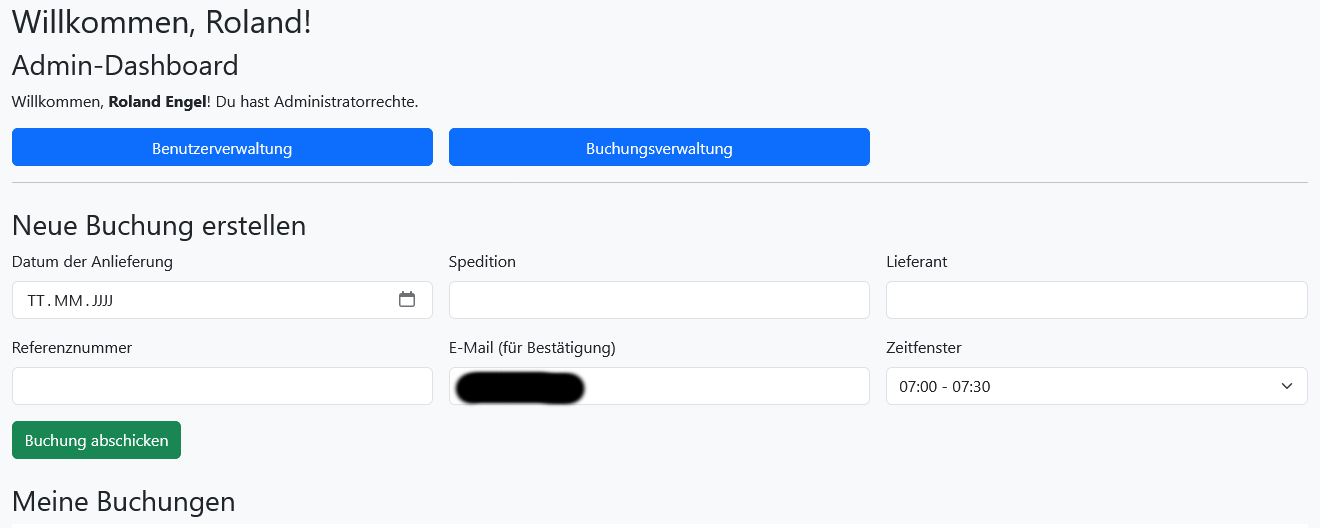This screenshot has width=1320, height=528.
Task: Click the 'Referenznummer' field label
Action: (72, 348)
